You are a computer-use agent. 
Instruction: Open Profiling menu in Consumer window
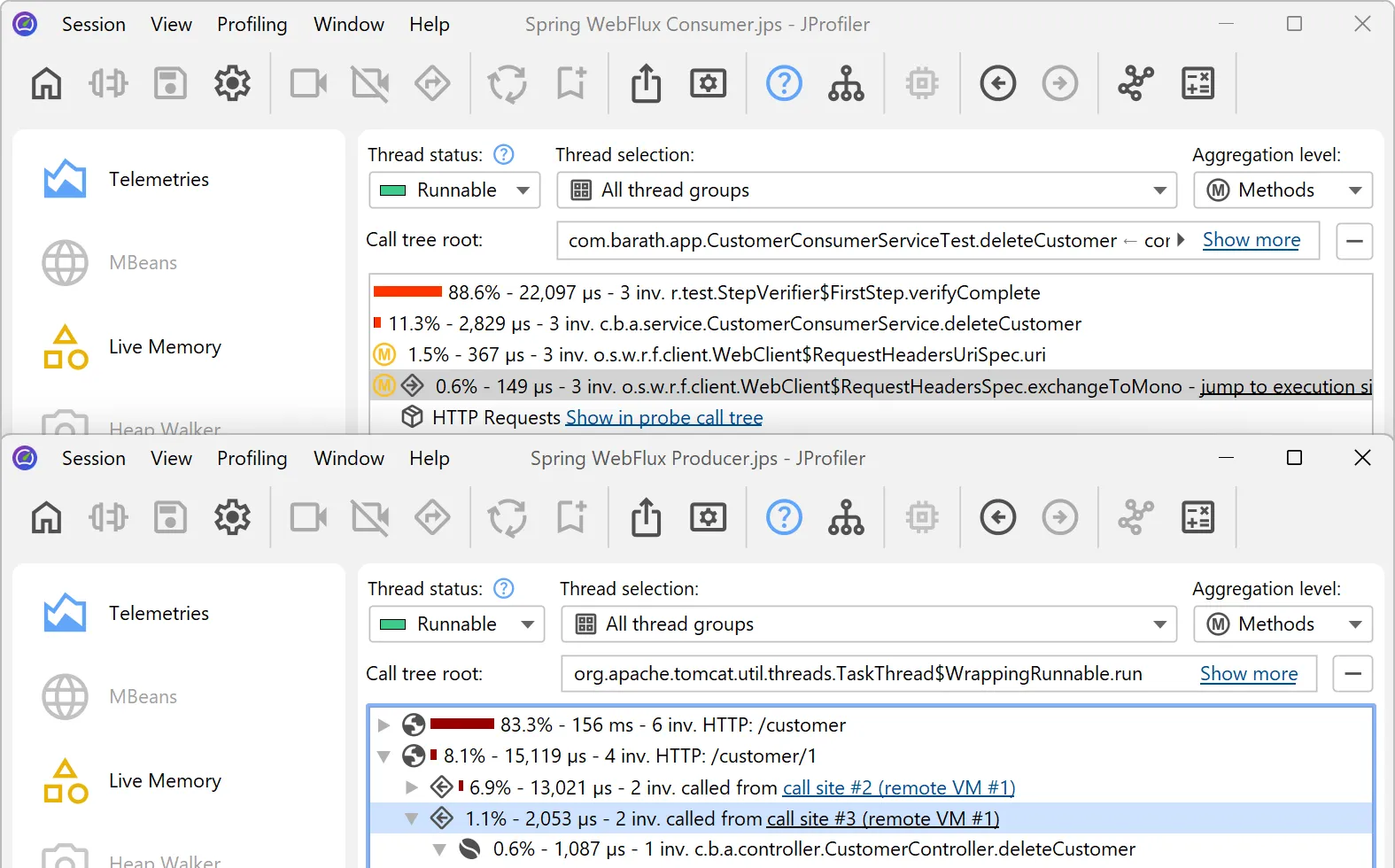pyautogui.click(x=252, y=25)
